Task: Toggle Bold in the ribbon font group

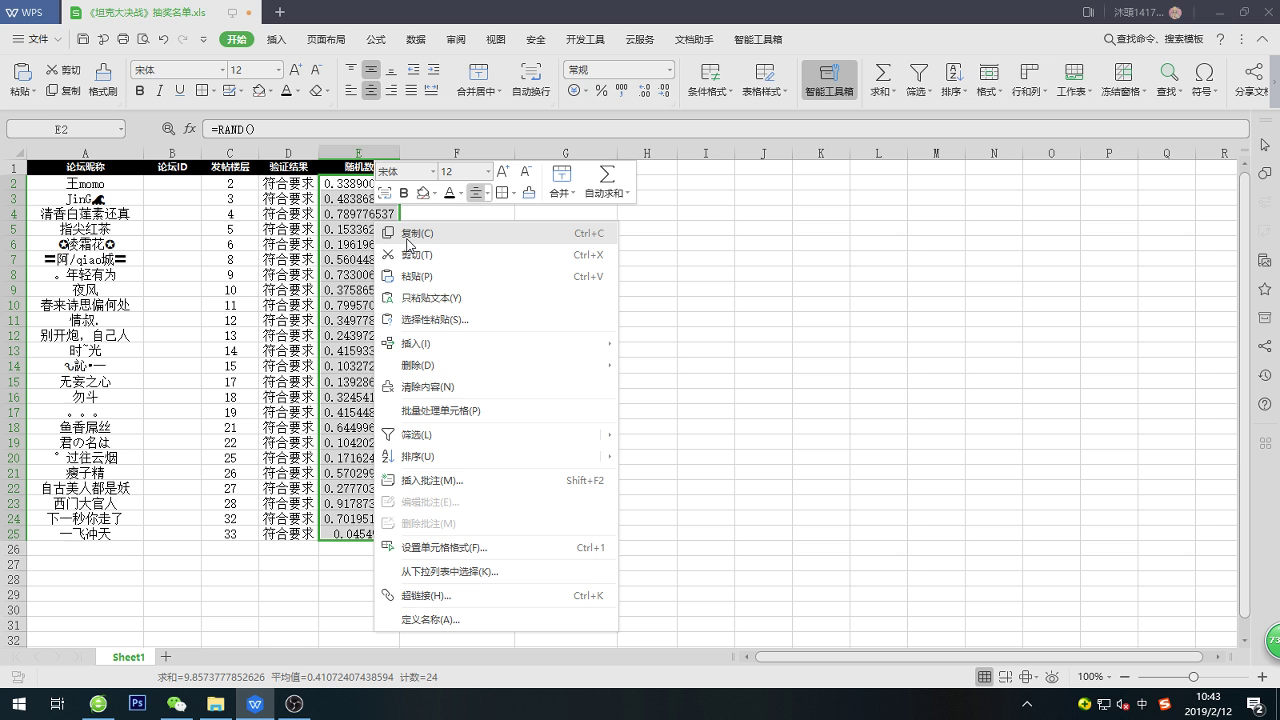Action: click(140, 91)
